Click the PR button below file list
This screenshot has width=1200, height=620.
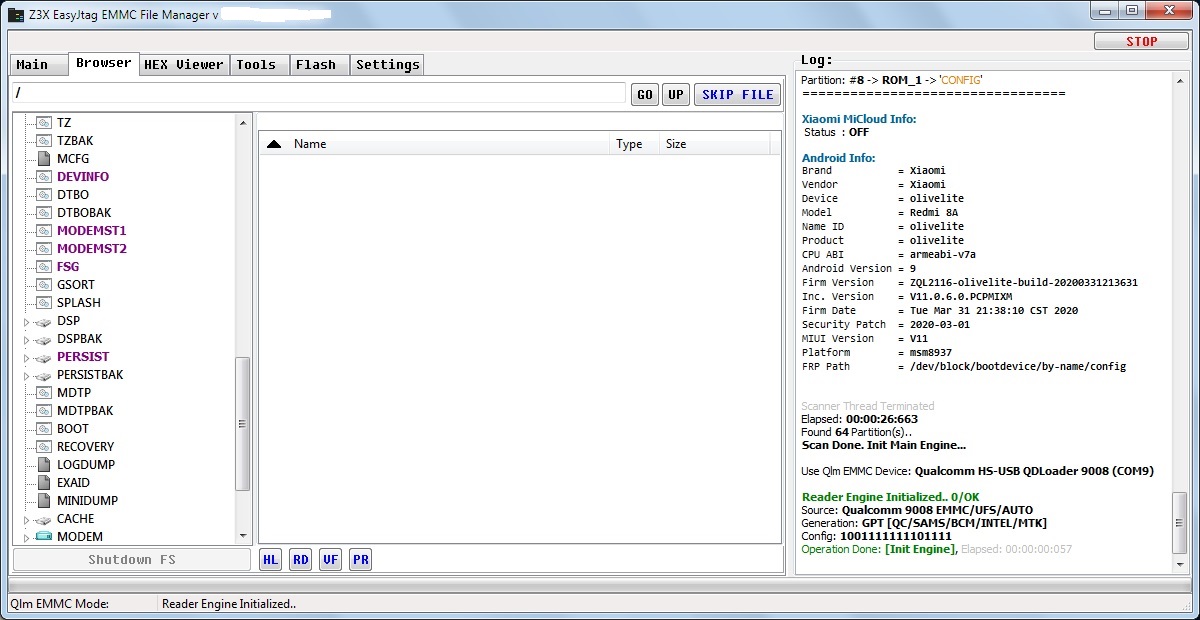click(x=361, y=560)
